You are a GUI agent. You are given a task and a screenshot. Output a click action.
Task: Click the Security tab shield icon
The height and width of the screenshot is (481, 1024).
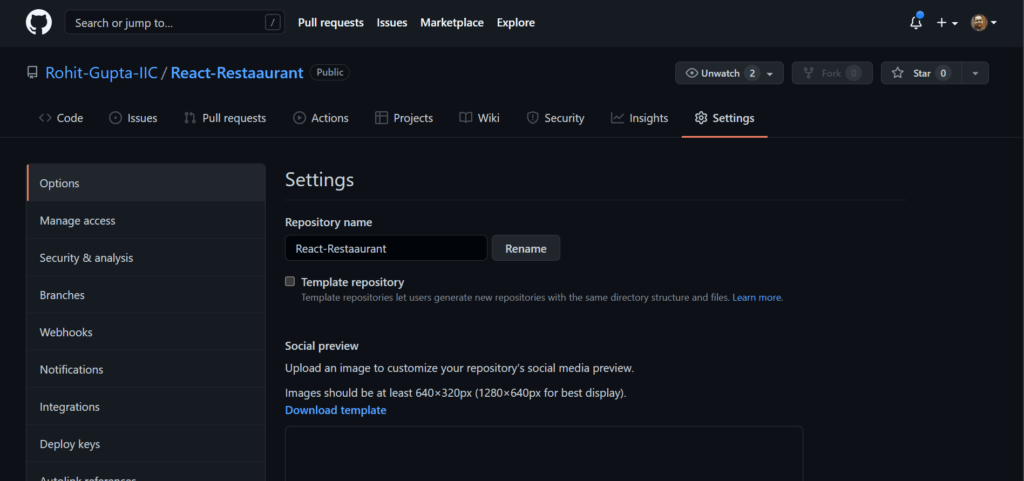tap(533, 118)
